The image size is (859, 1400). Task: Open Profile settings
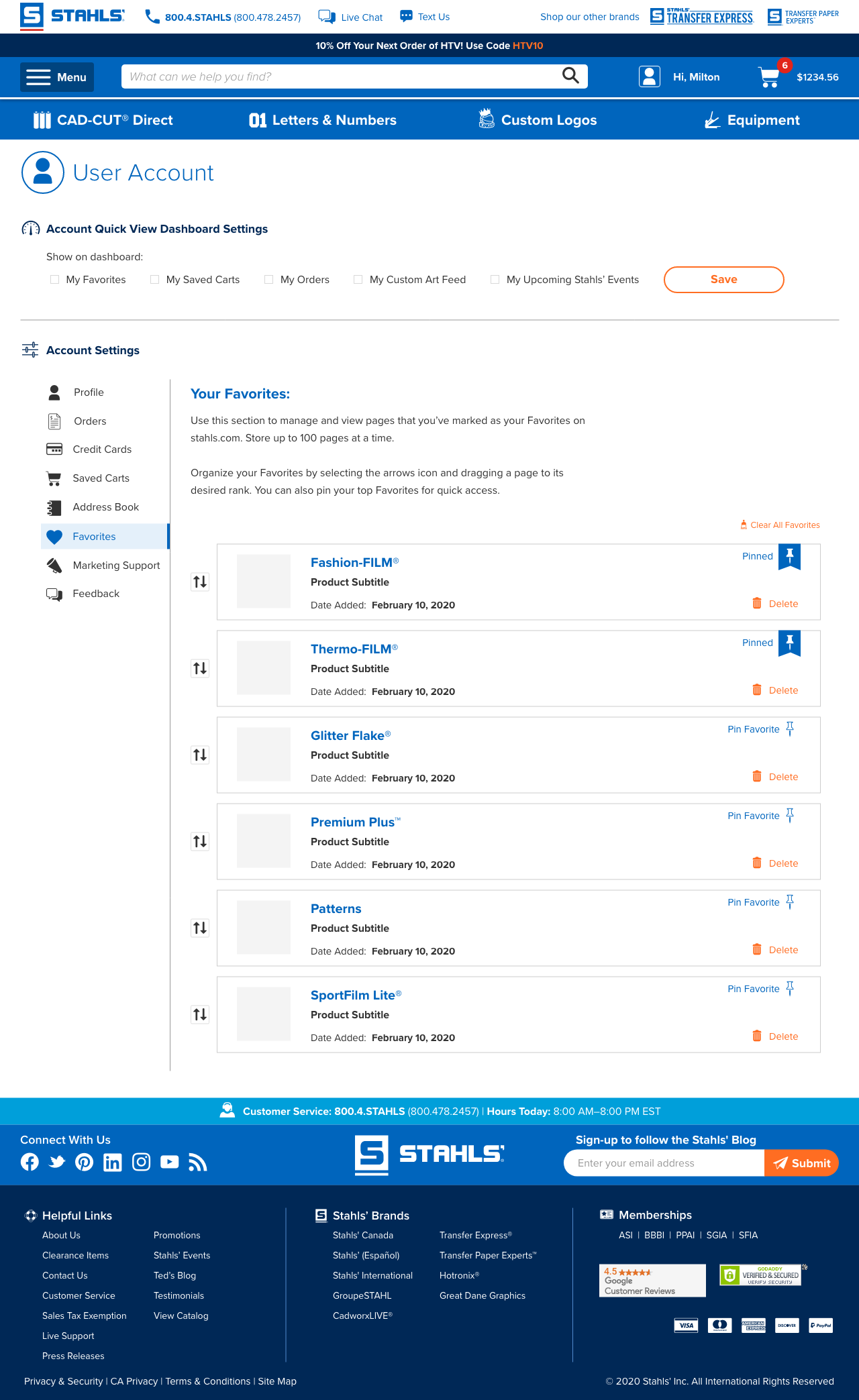tap(75, 392)
